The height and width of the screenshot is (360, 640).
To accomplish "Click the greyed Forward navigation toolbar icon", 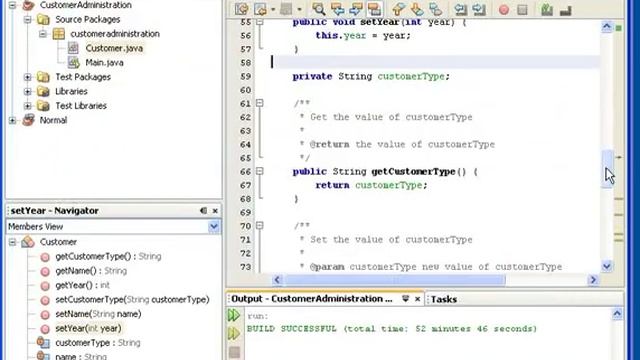I will [x=287, y=9].
